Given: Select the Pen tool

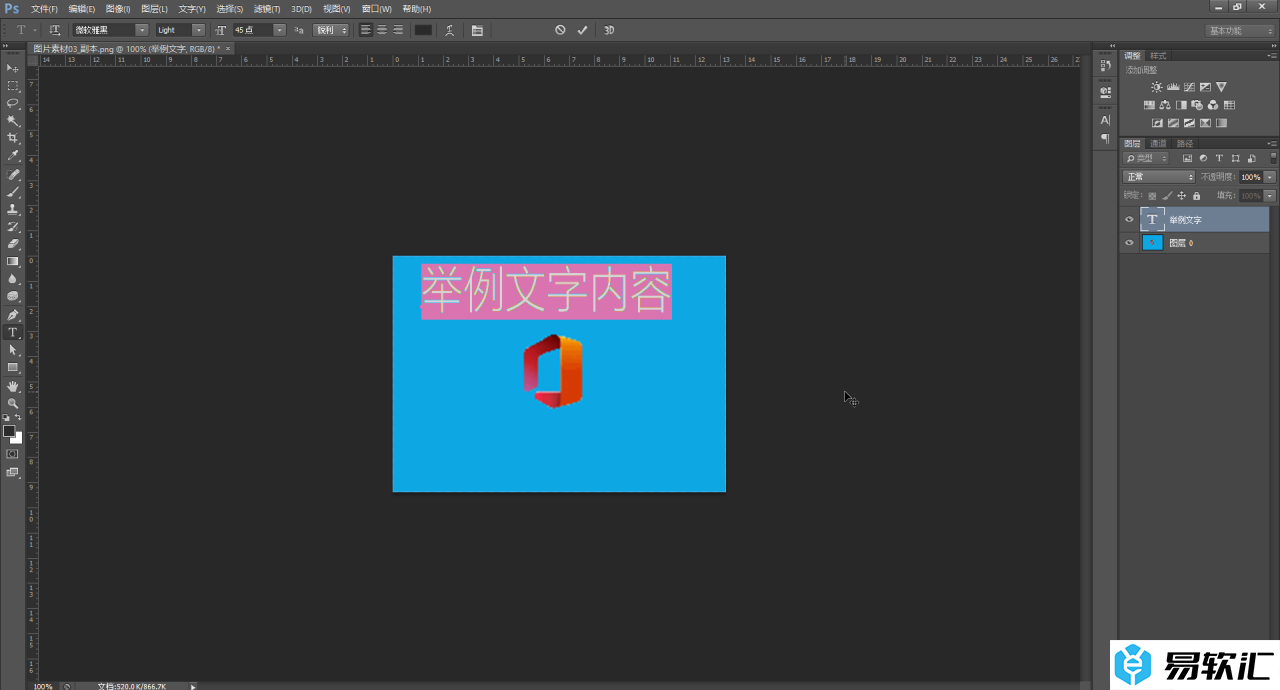Looking at the screenshot, I should (x=13, y=315).
